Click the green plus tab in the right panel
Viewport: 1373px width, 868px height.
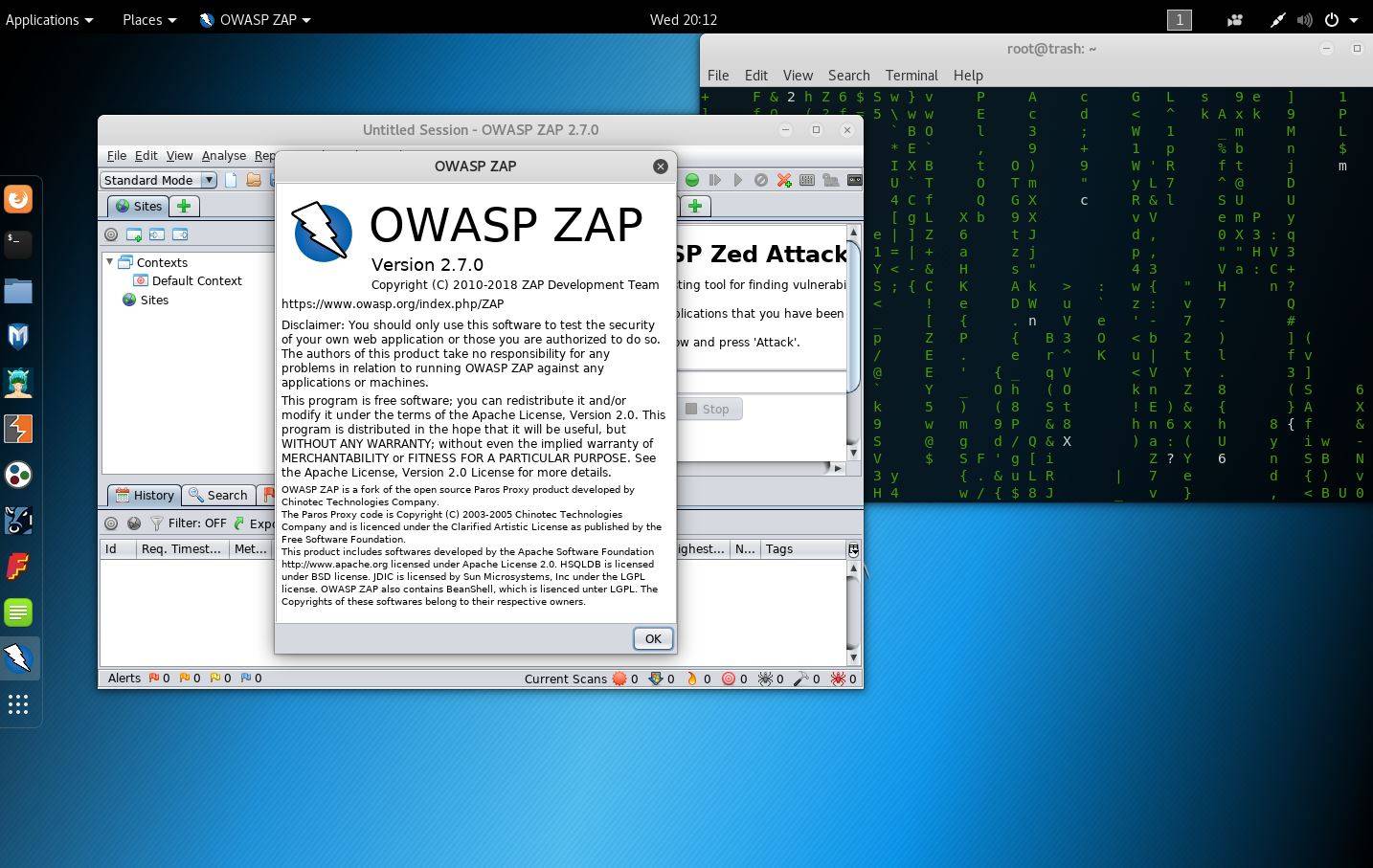pyautogui.click(x=695, y=206)
